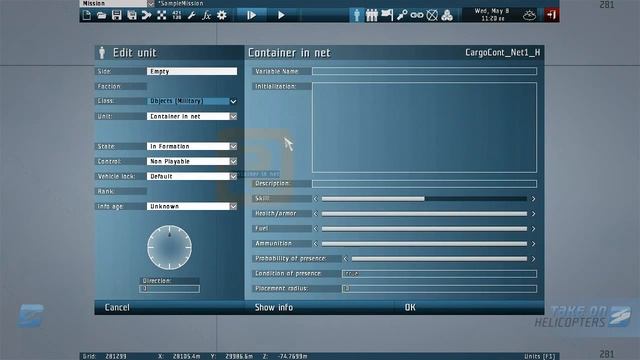Create a new mission with the blank page icon
The height and width of the screenshot is (360, 640).
pos(87,16)
